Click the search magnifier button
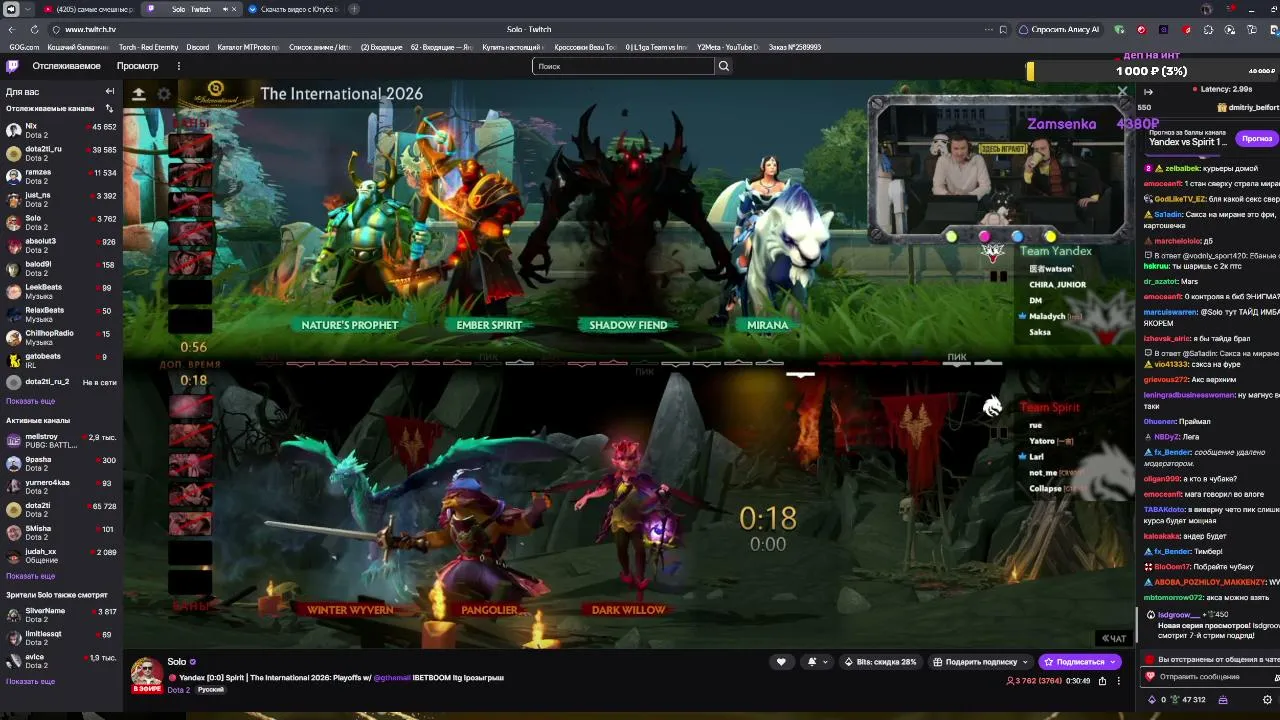The width and height of the screenshot is (1280, 720). tap(724, 66)
